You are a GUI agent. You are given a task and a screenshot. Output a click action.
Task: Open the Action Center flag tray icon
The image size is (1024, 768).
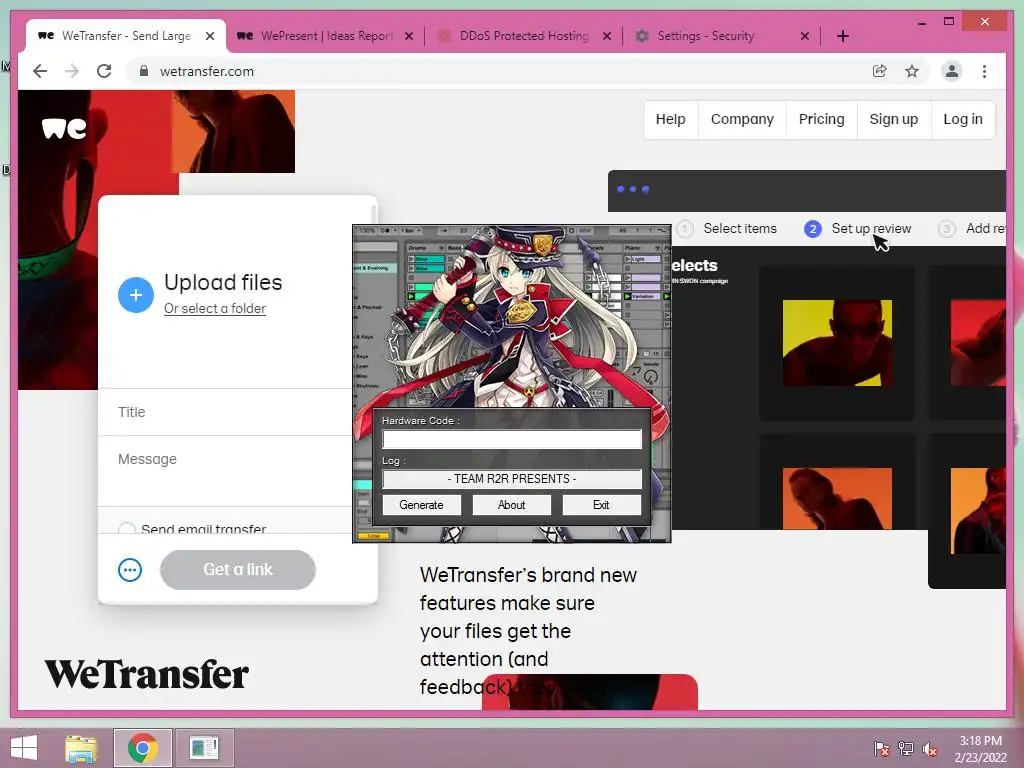[x=881, y=748]
